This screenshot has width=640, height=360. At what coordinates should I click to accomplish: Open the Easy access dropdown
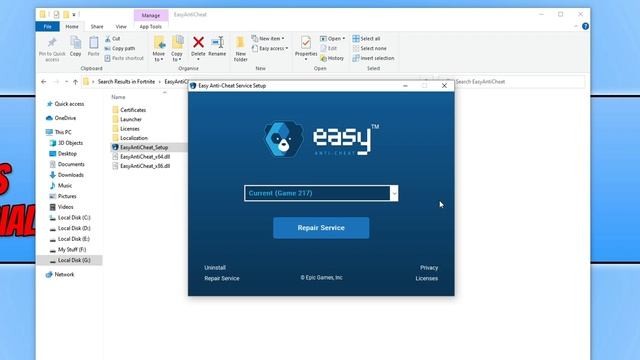click(x=270, y=49)
